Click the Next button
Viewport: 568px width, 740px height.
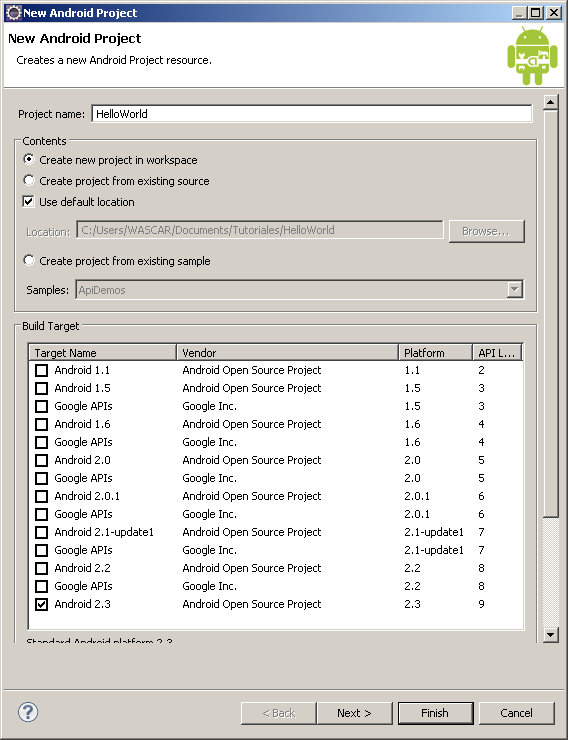coord(354,713)
